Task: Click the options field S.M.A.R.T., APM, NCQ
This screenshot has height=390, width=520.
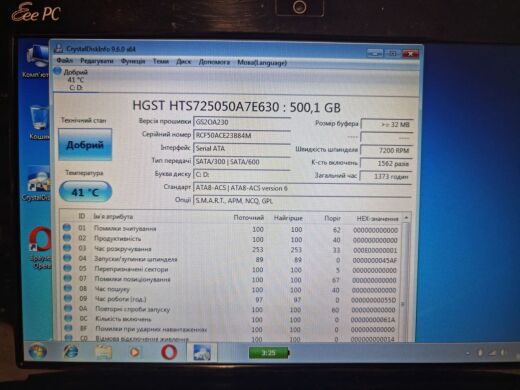Action: click(303, 201)
